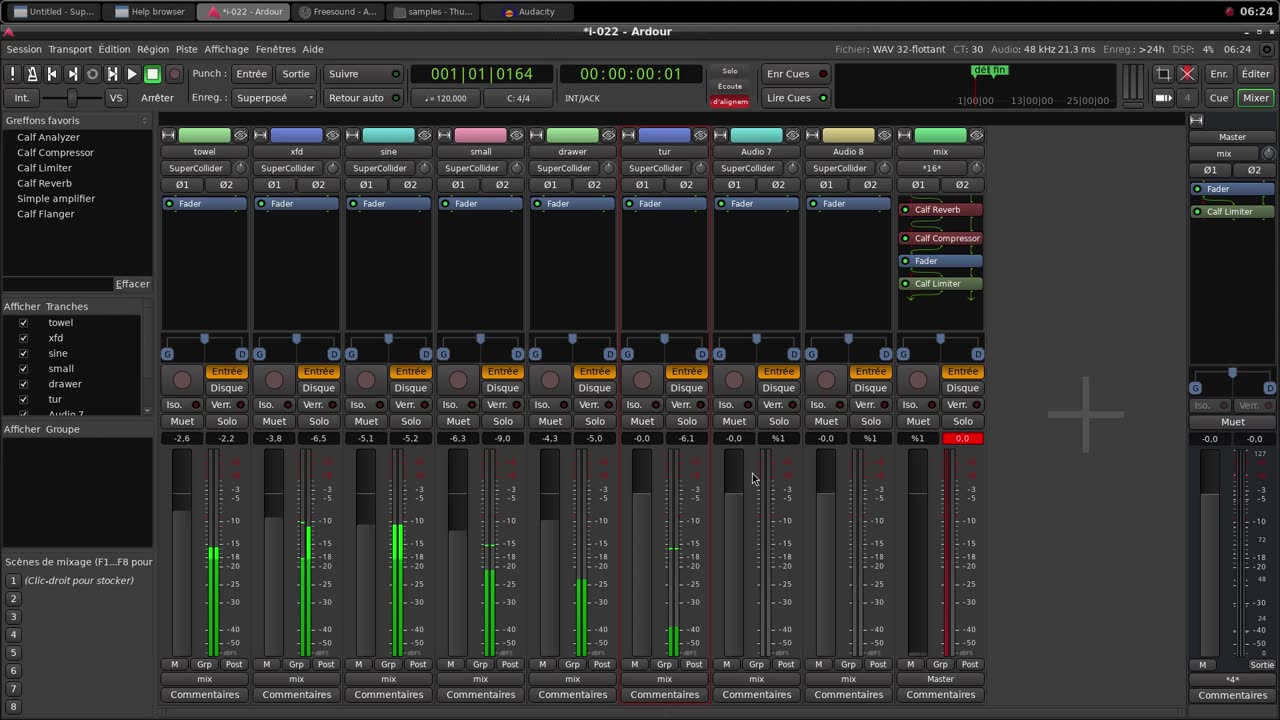1280x720 pixels.
Task: Open Région menu
Action: [x=153, y=49]
